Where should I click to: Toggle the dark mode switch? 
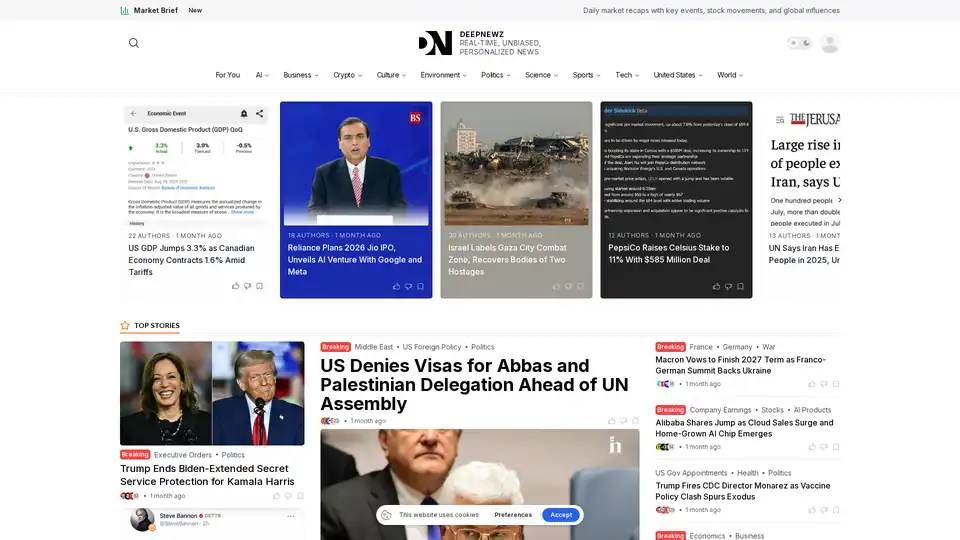click(x=798, y=43)
